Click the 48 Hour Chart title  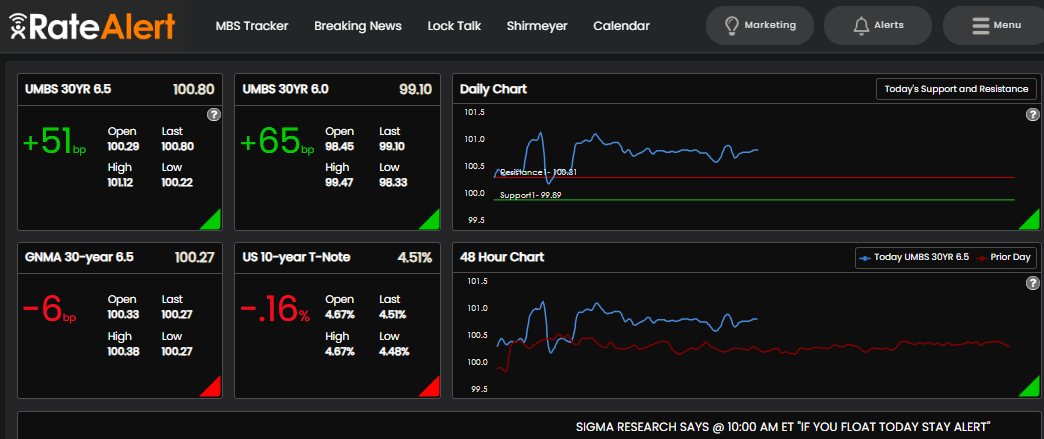coord(502,257)
